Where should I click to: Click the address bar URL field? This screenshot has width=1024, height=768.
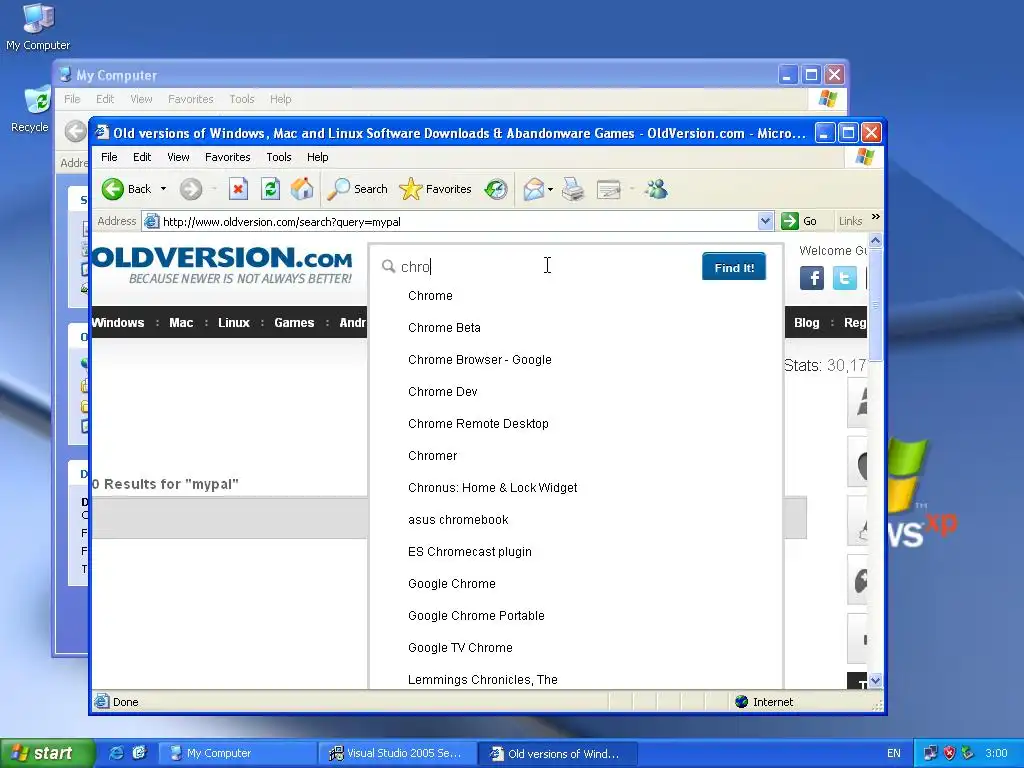coord(457,221)
